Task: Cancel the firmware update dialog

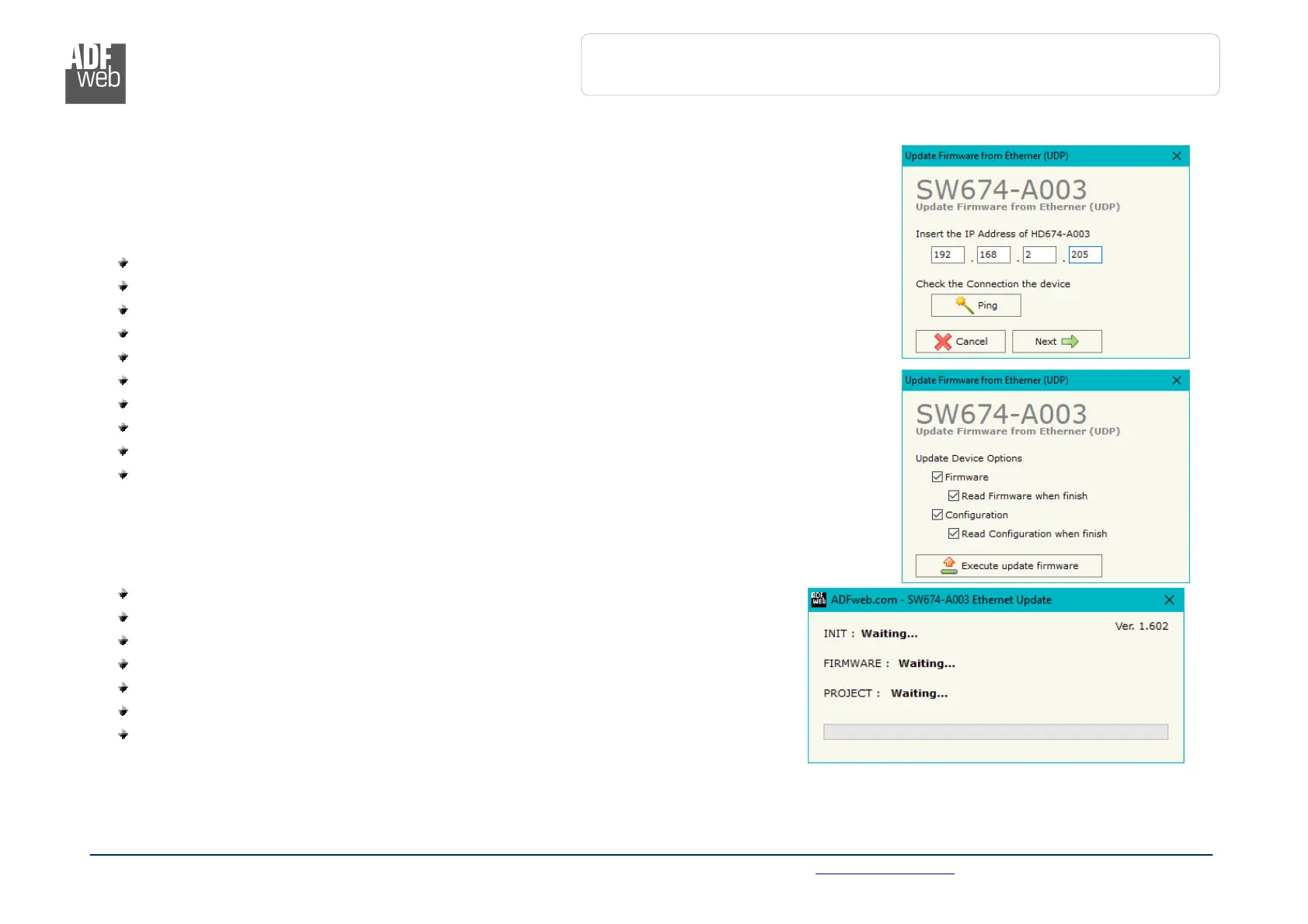Action: [960, 342]
